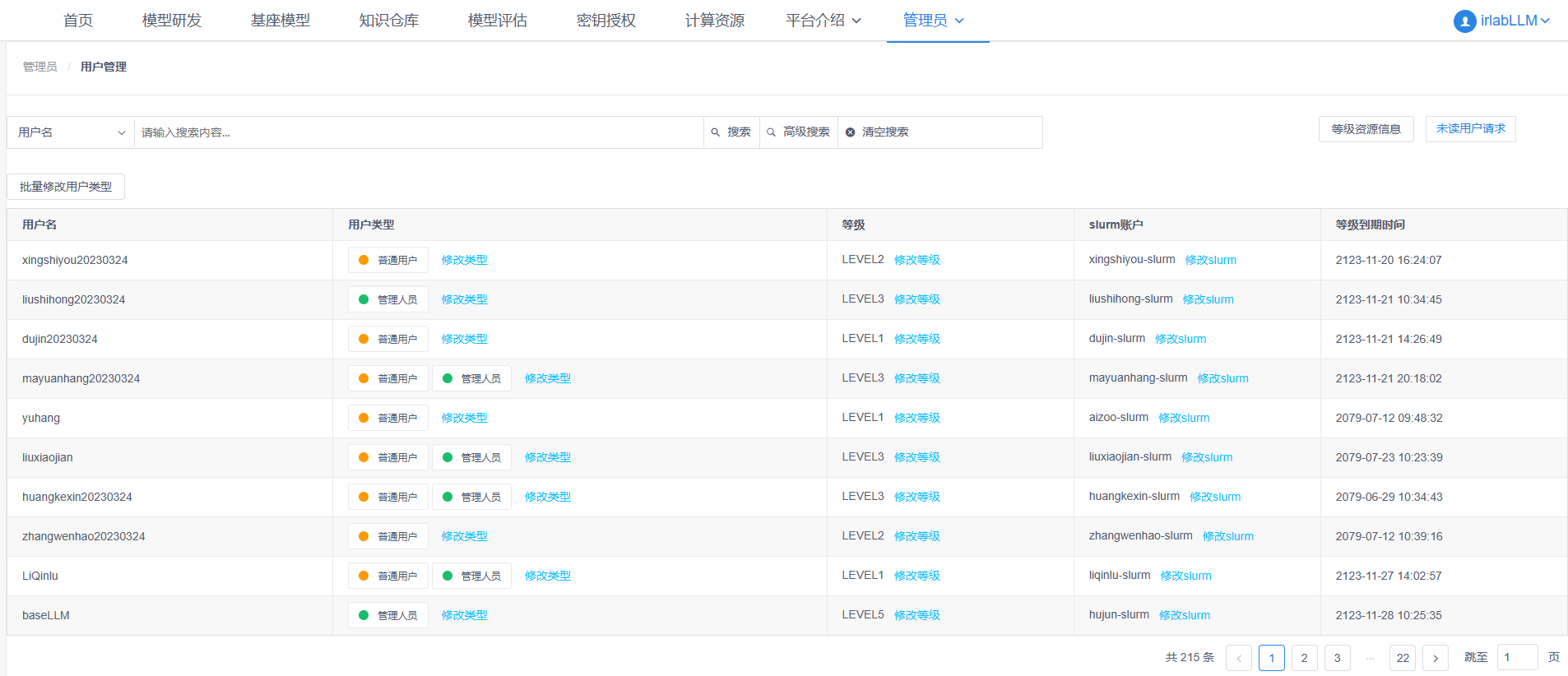
Task: Click the jump-to page number input
Action: (1517, 658)
